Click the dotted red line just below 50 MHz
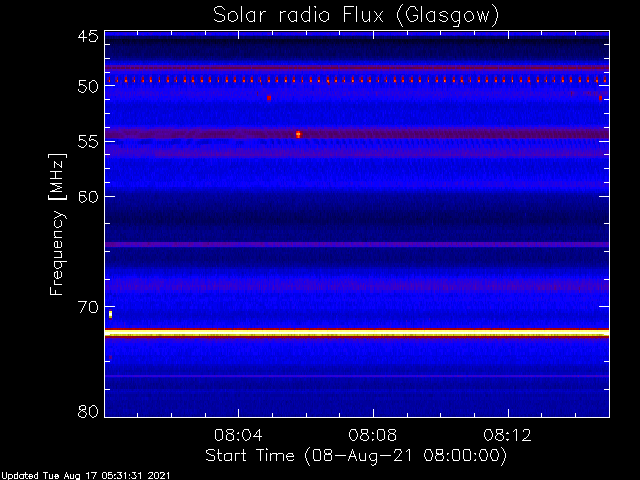Screen dimensions: 640x480 pyautogui.click(x=357, y=80)
